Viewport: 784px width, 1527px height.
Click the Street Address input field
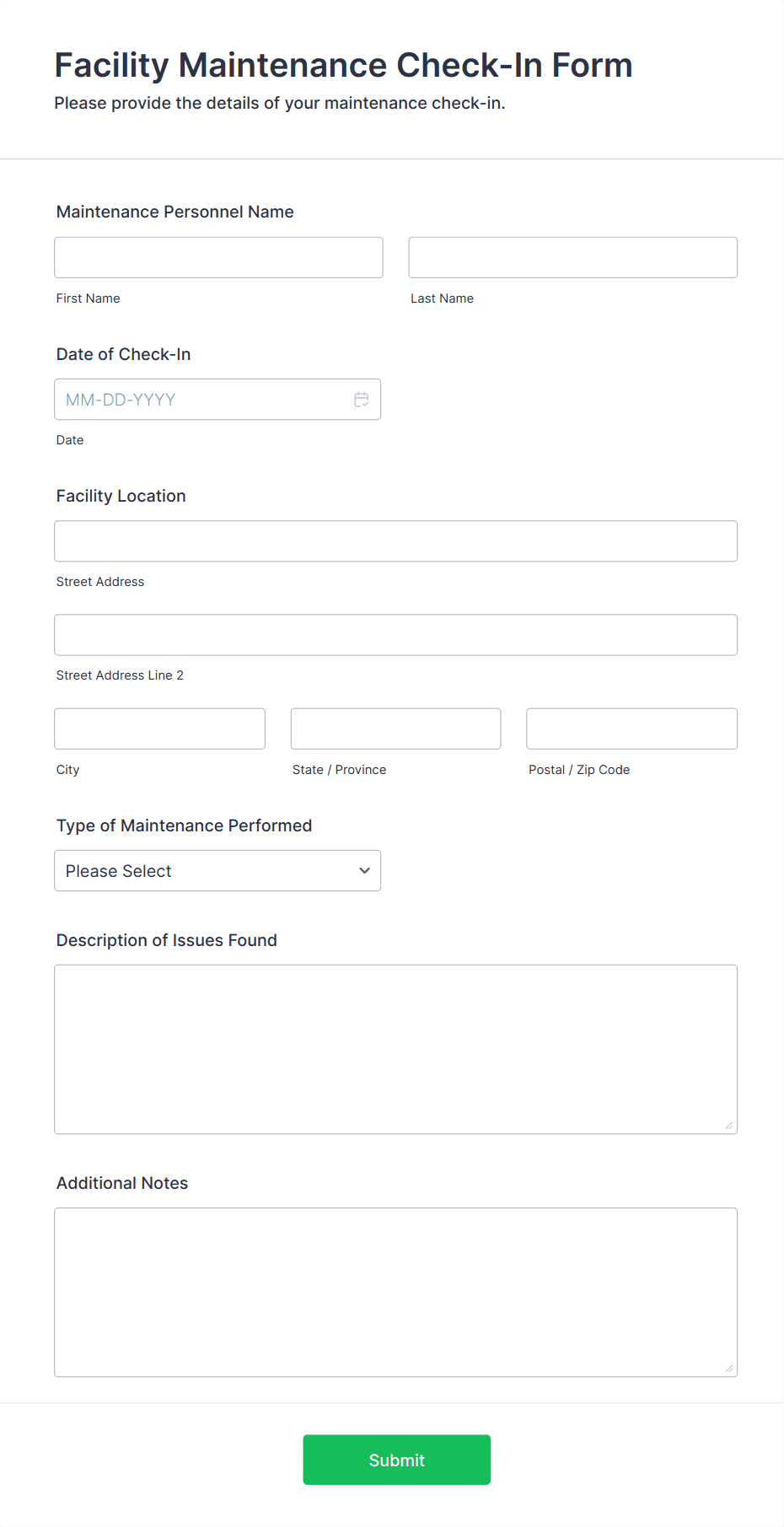[x=395, y=541]
